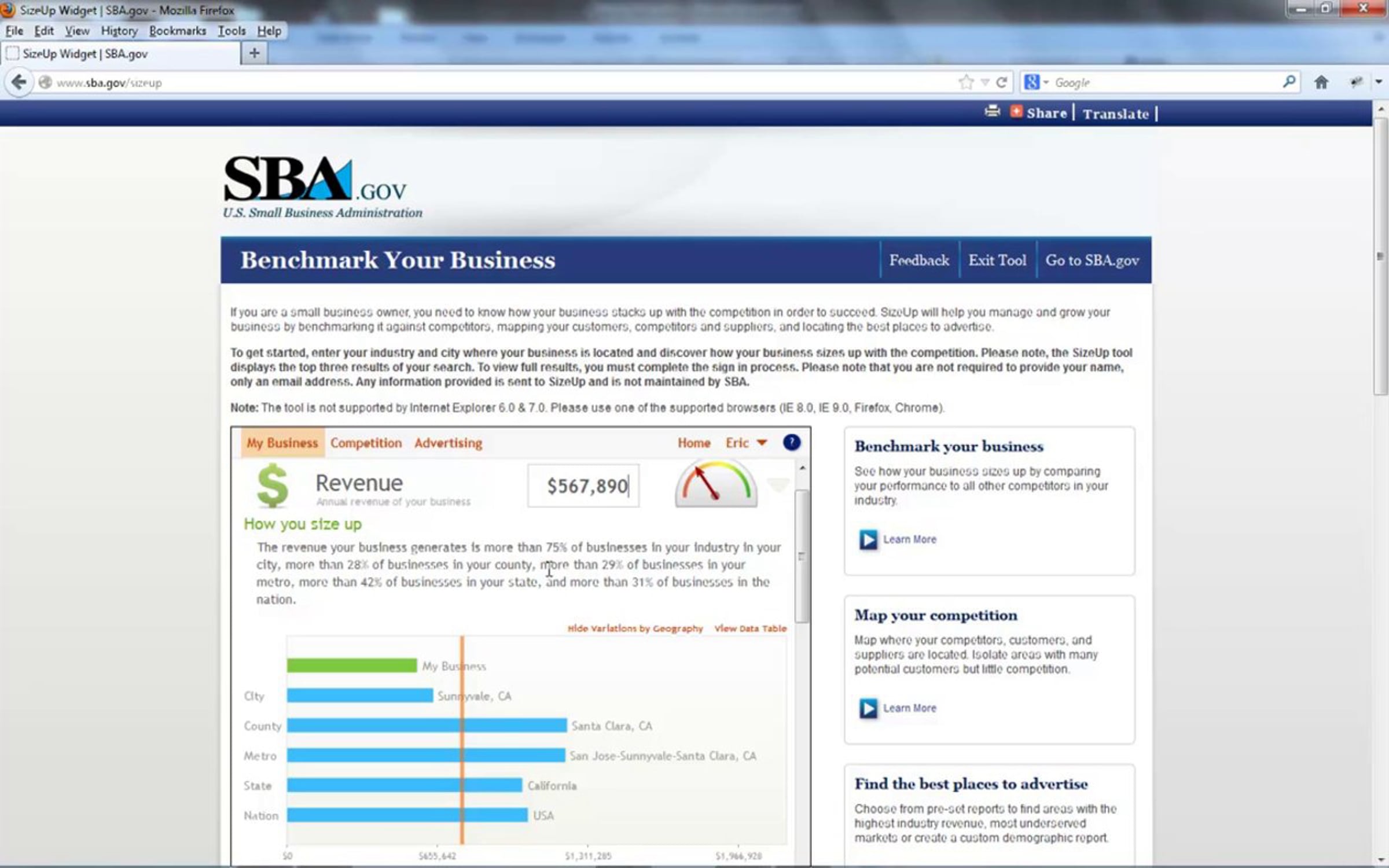Click the Firefox logo in the title bar
1389x868 pixels.
[8, 10]
